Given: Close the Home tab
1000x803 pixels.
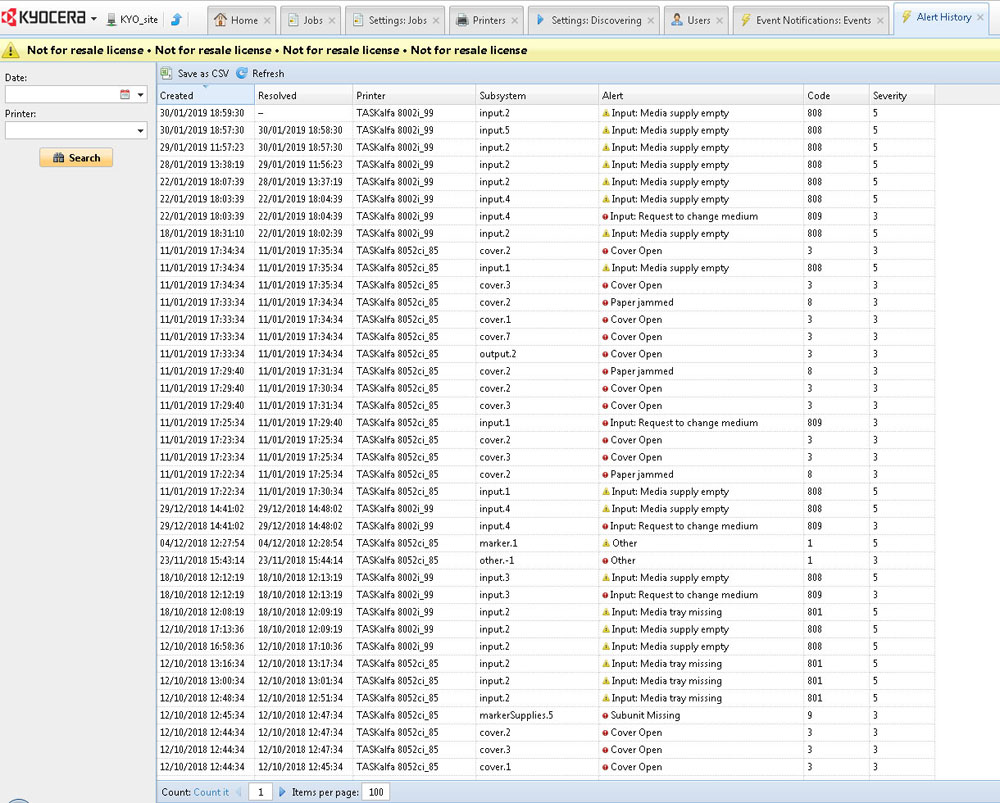Looking at the screenshot, I should [x=267, y=20].
